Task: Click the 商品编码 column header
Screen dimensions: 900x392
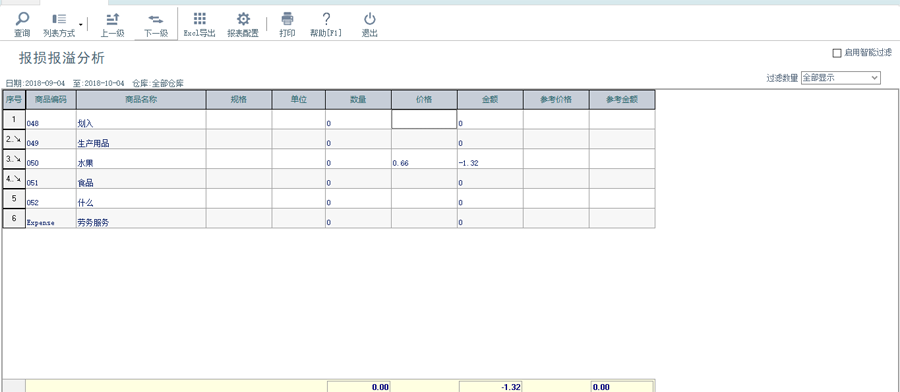Action: pyautogui.click(x=51, y=99)
